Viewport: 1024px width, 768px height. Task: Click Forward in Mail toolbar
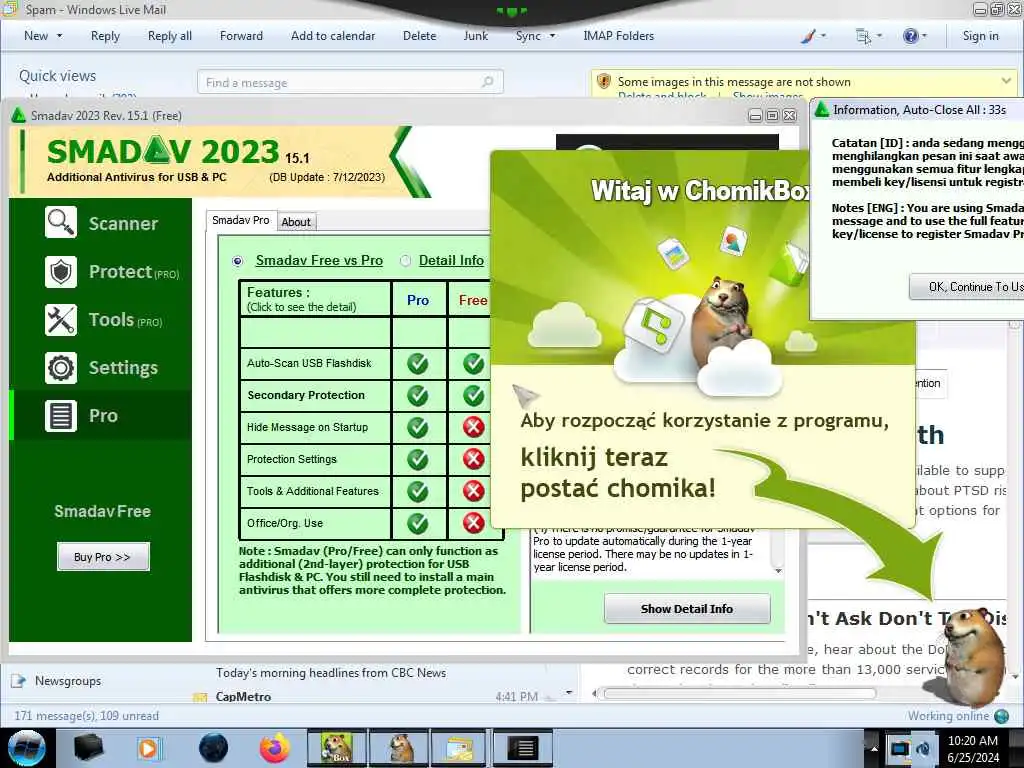coord(241,36)
